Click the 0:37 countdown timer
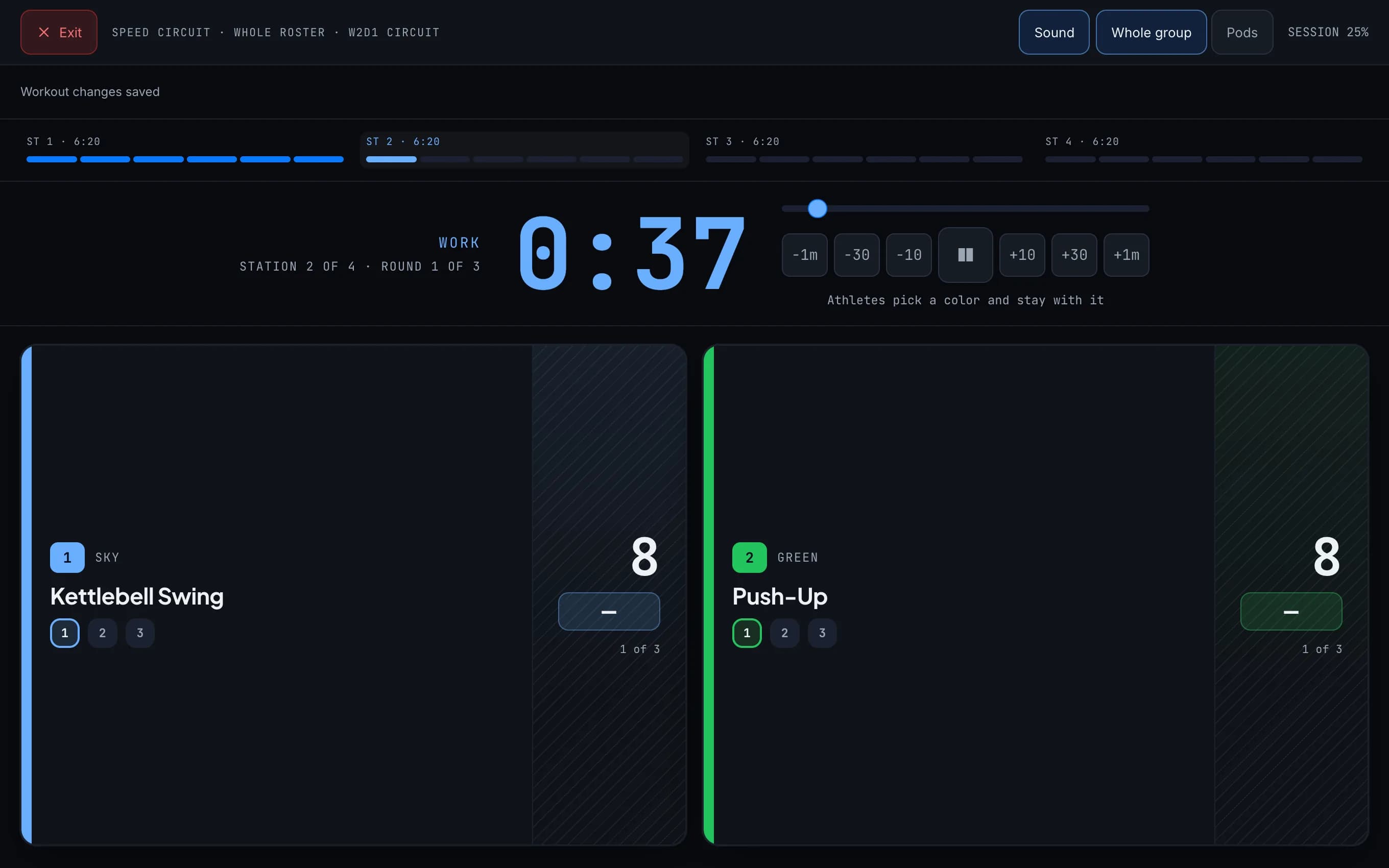1389x868 pixels. [x=631, y=253]
